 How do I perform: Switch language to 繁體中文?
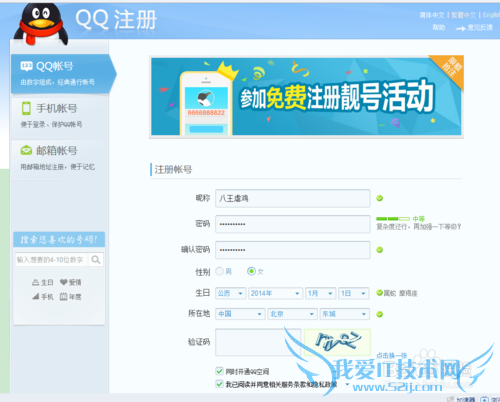pyautogui.click(x=464, y=15)
